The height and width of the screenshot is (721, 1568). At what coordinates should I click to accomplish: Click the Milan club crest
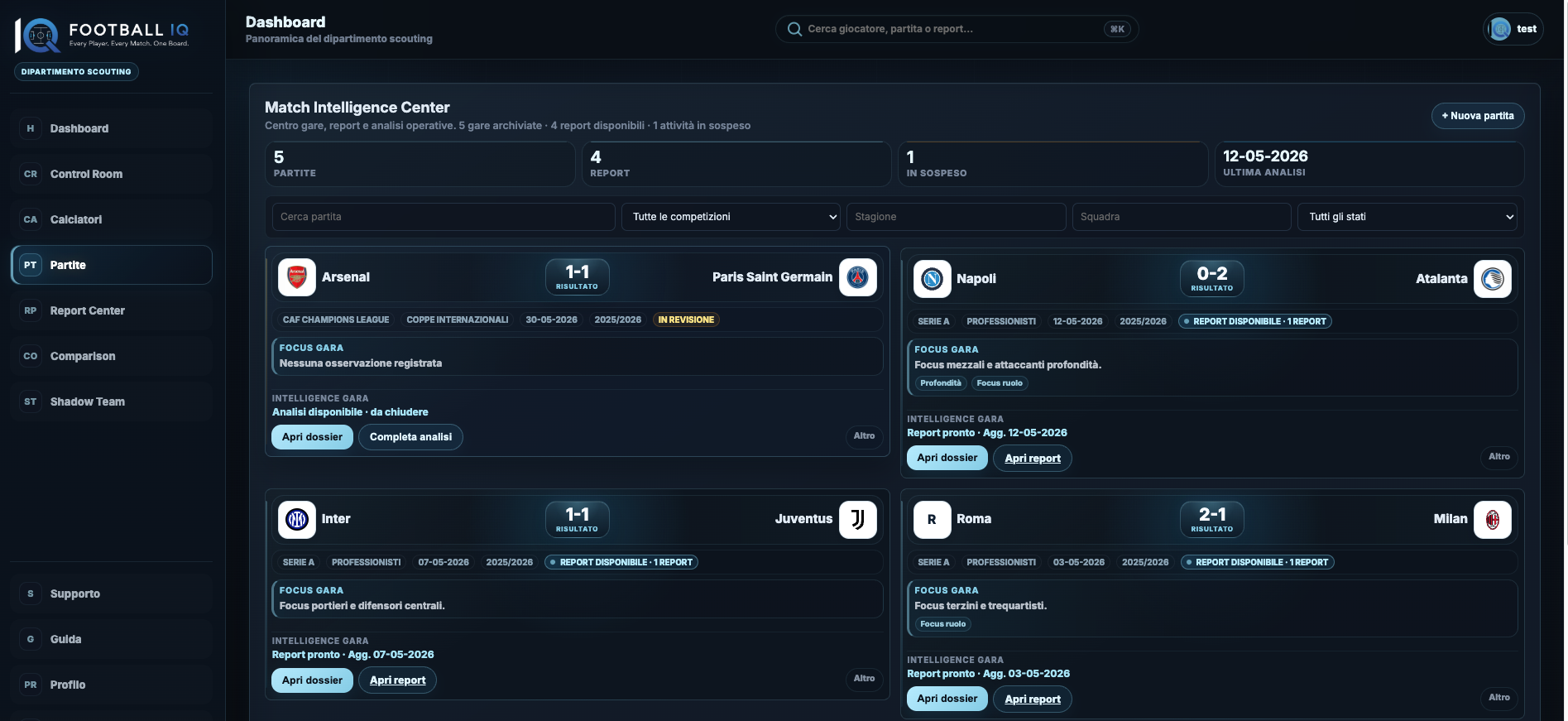1493,520
